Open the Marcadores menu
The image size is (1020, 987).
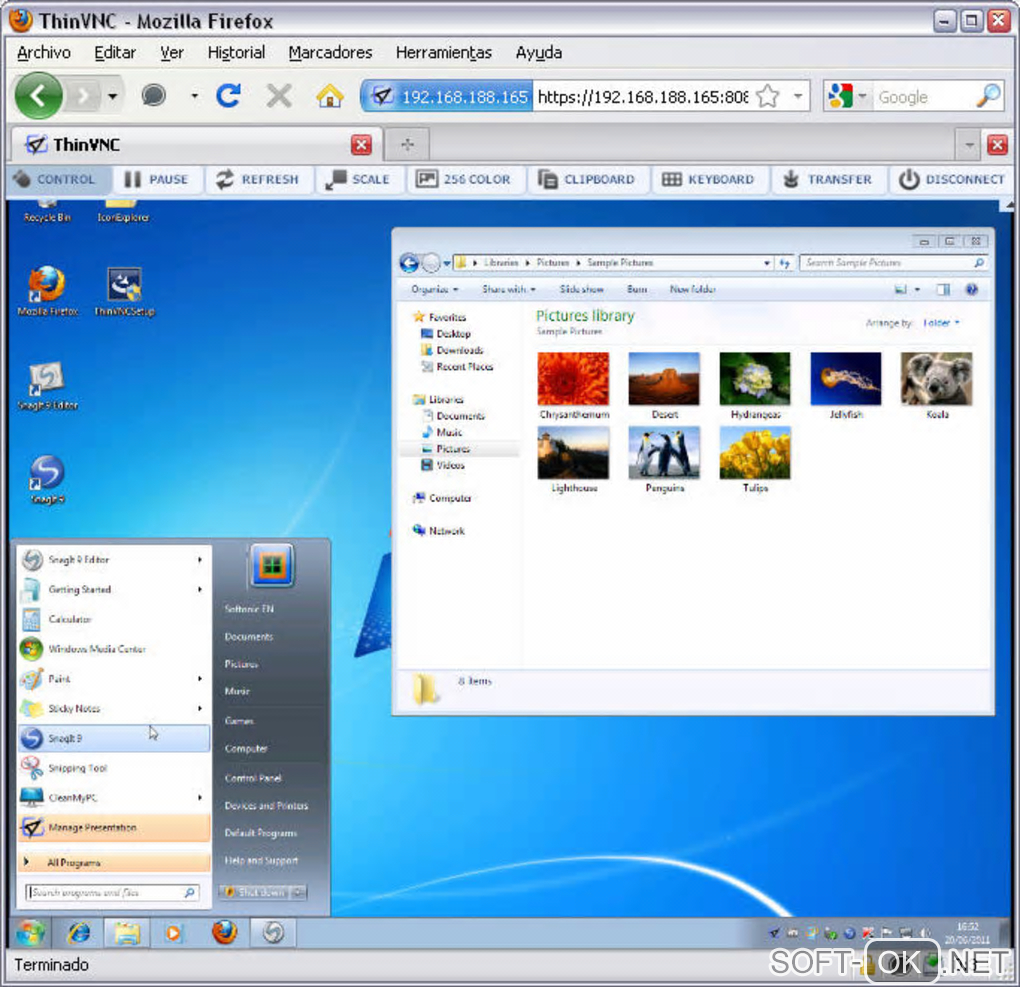pyautogui.click(x=330, y=53)
